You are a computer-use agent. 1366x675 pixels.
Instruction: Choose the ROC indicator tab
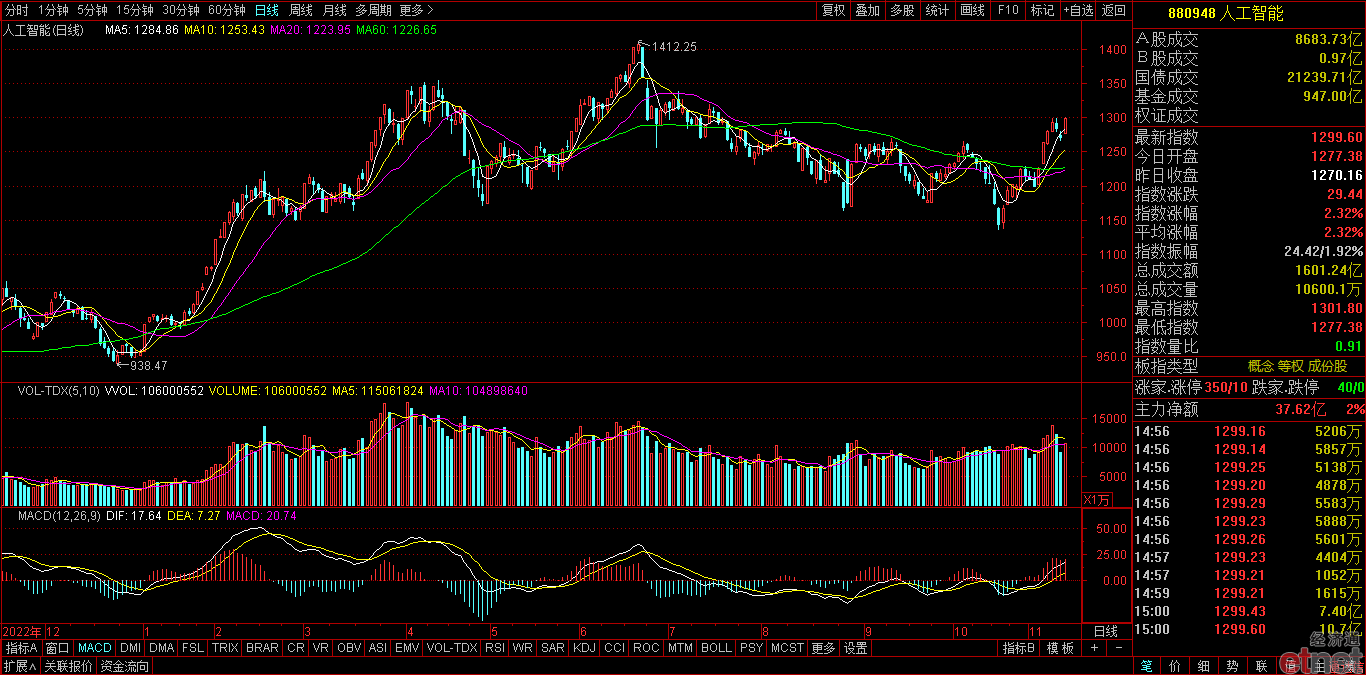[647, 648]
